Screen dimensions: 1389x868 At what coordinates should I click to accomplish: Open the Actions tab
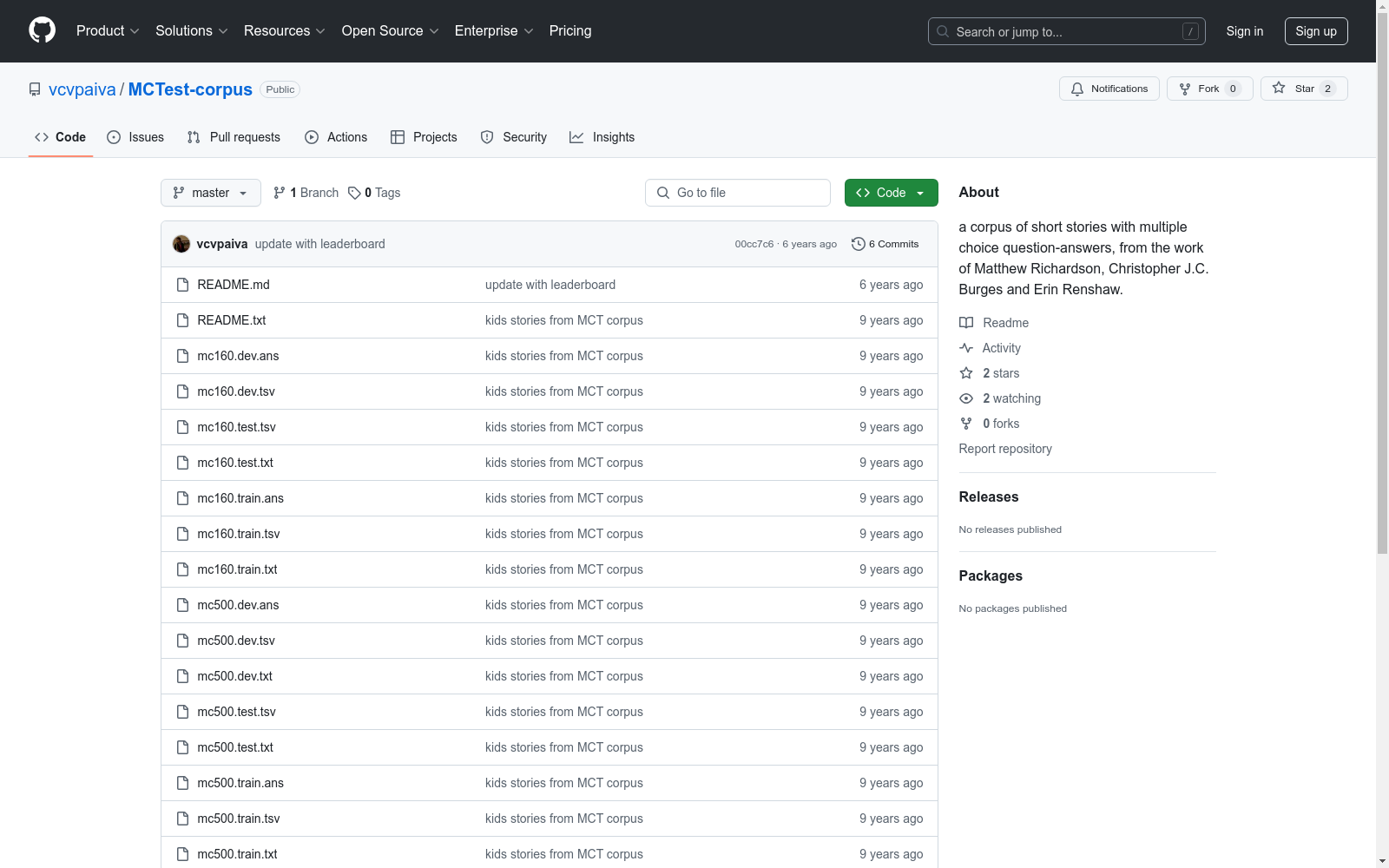(336, 137)
